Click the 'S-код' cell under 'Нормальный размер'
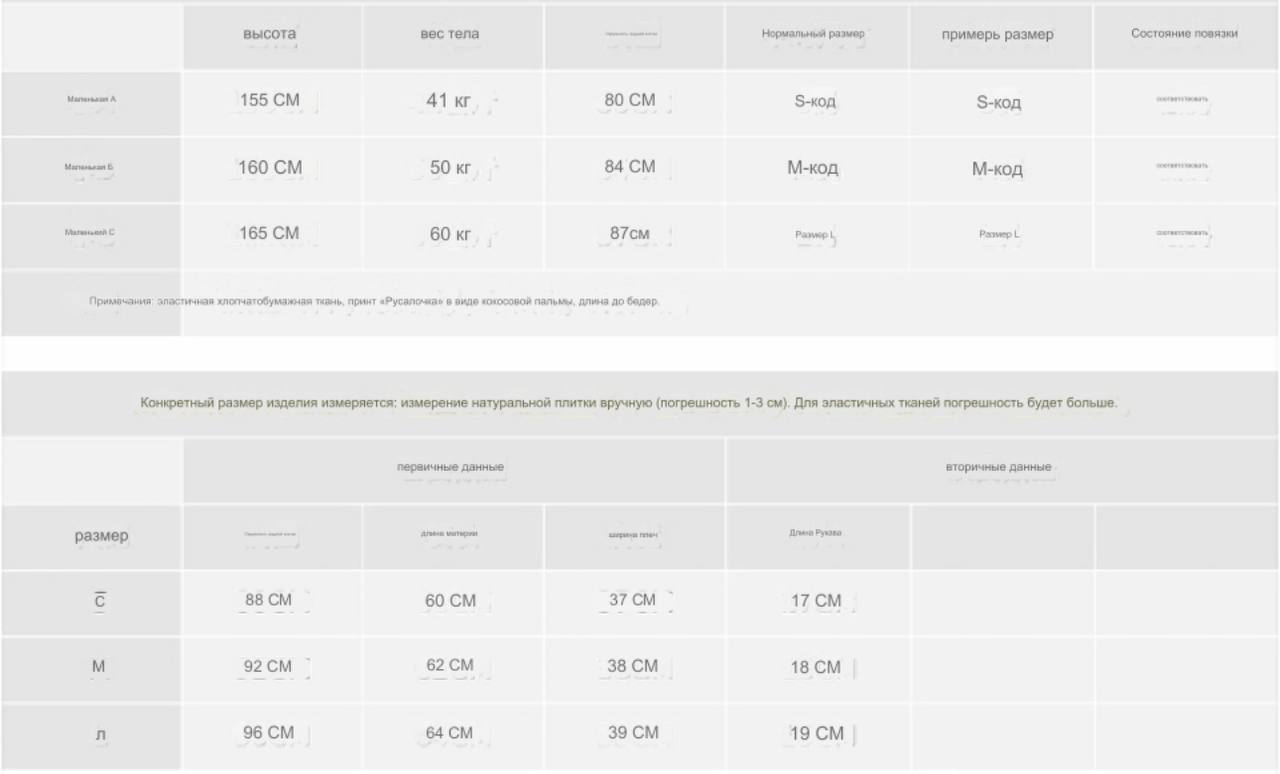 coord(816,103)
